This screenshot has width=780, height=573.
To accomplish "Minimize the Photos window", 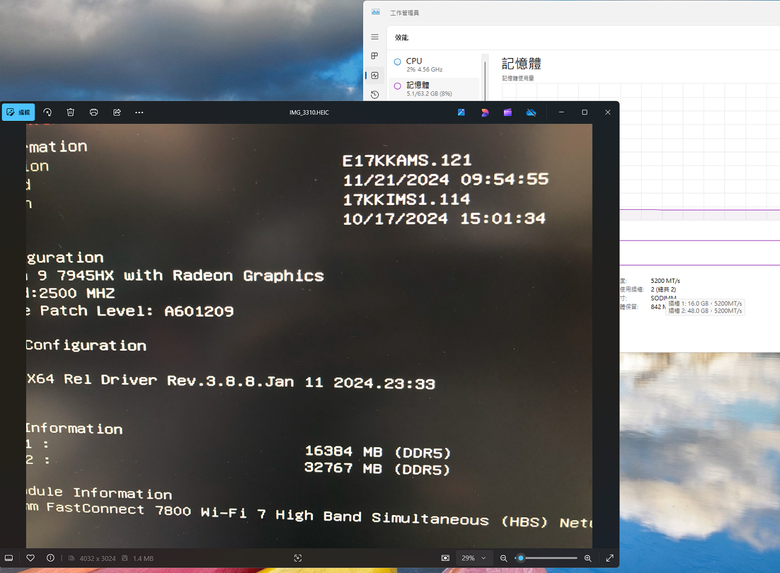I will click(x=561, y=112).
